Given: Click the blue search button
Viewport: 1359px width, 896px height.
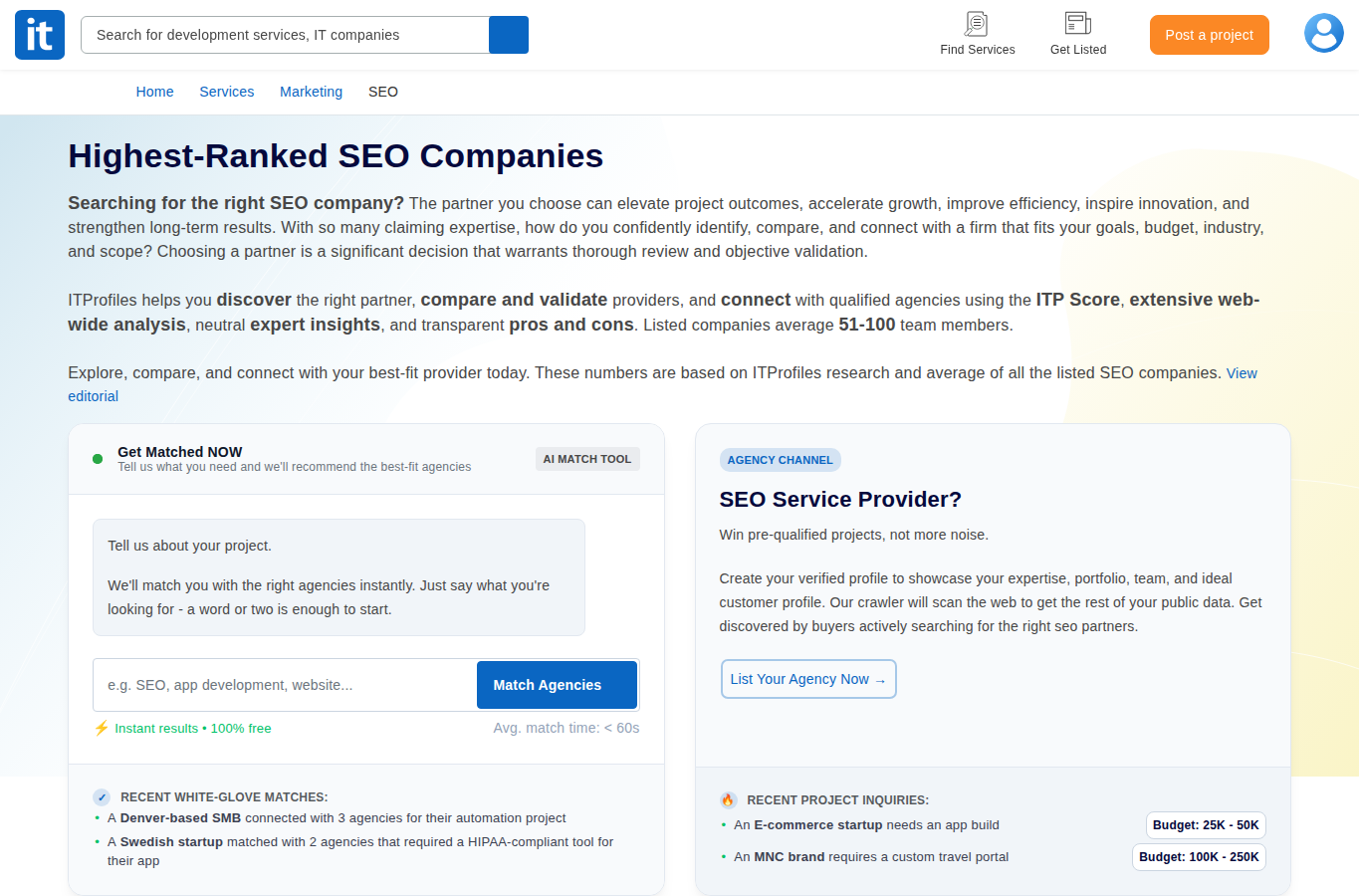Looking at the screenshot, I should click(x=509, y=35).
